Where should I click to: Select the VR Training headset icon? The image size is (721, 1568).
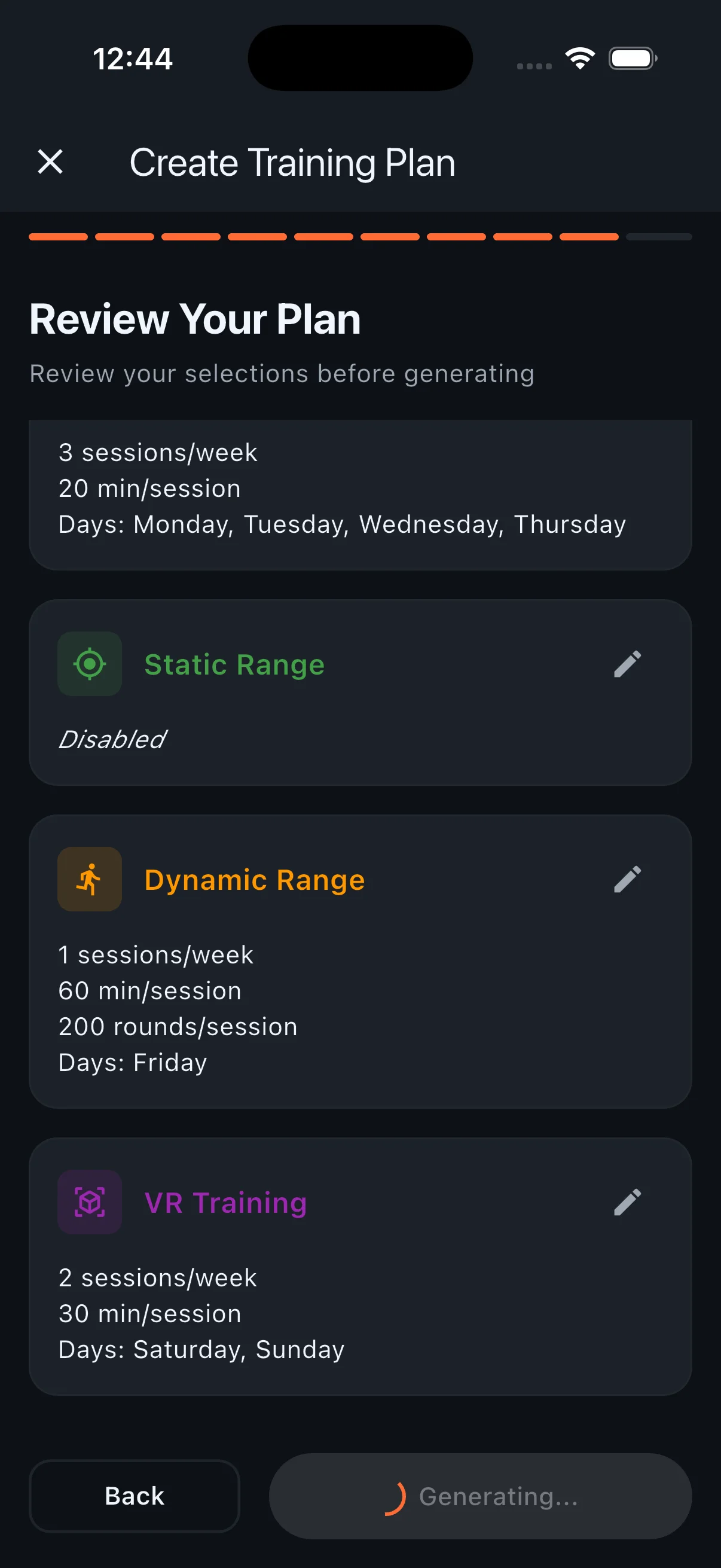click(x=89, y=1201)
